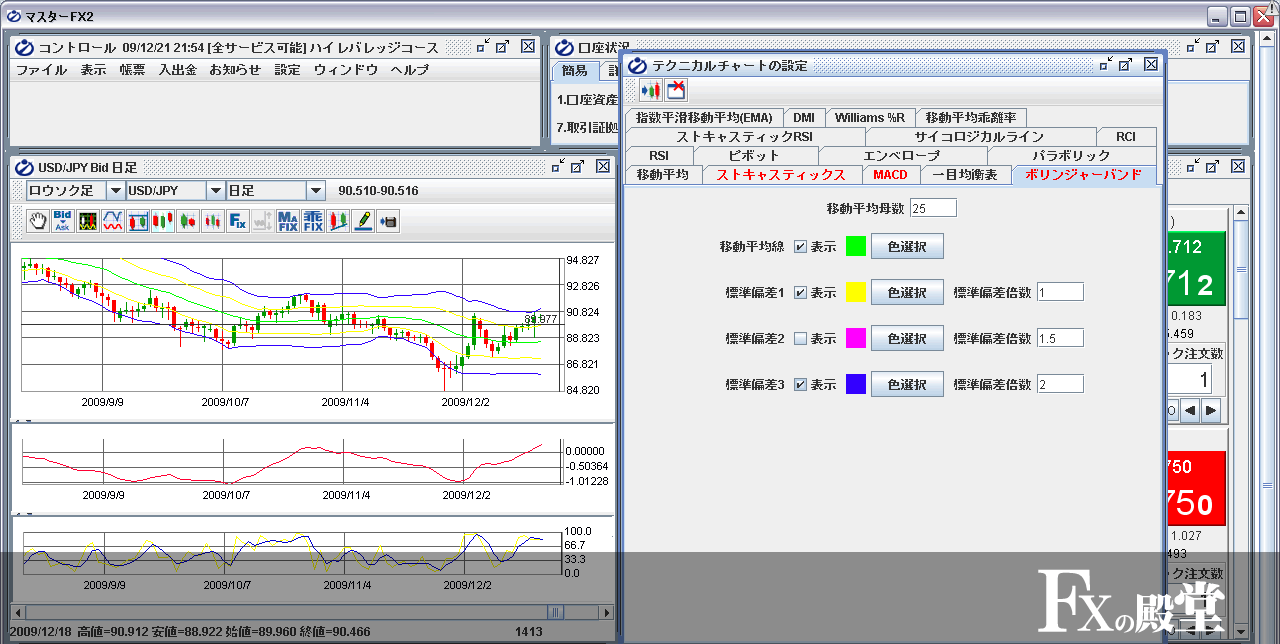Click the right arrow button in order panel
The height and width of the screenshot is (644, 1280).
[1211, 410]
